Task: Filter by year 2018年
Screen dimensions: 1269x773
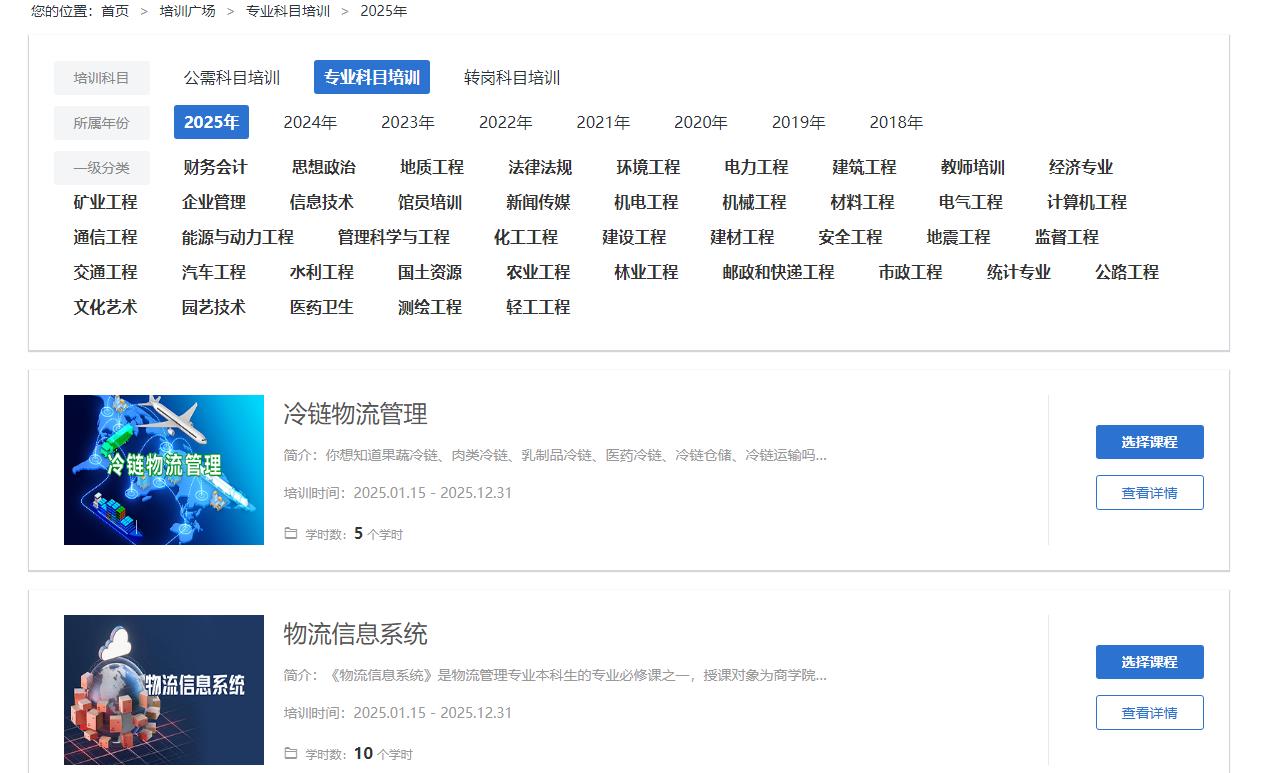Action: click(x=896, y=122)
